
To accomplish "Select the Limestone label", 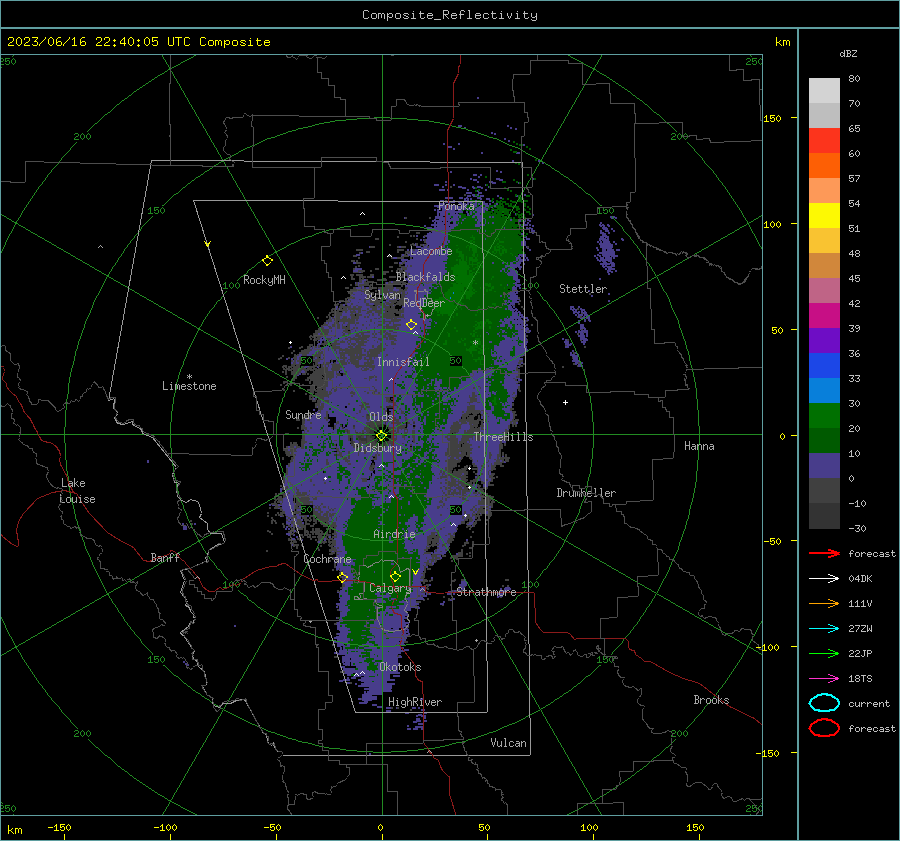I will coord(189,386).
